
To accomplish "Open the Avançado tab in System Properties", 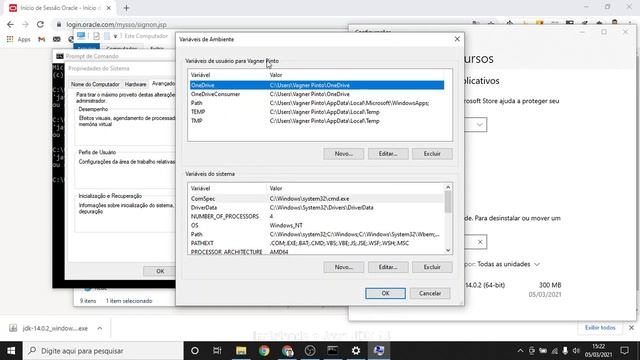I will (x=163, y=83).
